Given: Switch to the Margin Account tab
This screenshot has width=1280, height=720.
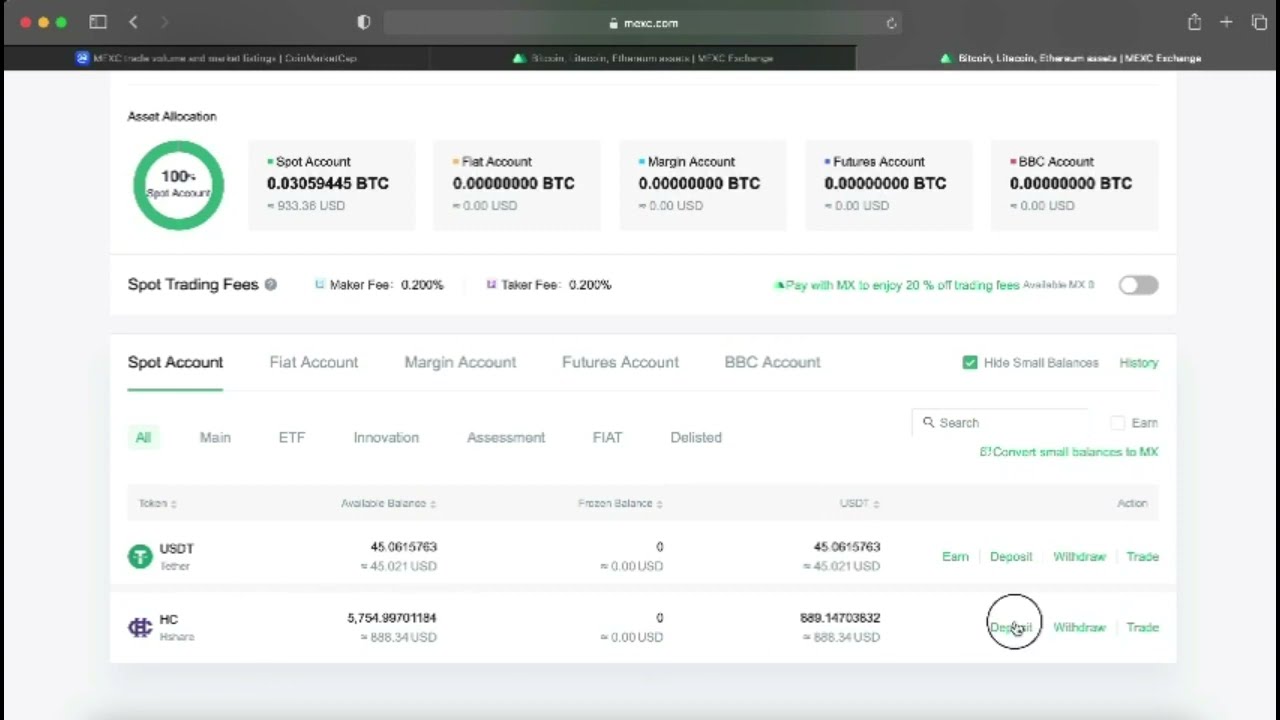Looking at the screenshot, I should [460, 363].
